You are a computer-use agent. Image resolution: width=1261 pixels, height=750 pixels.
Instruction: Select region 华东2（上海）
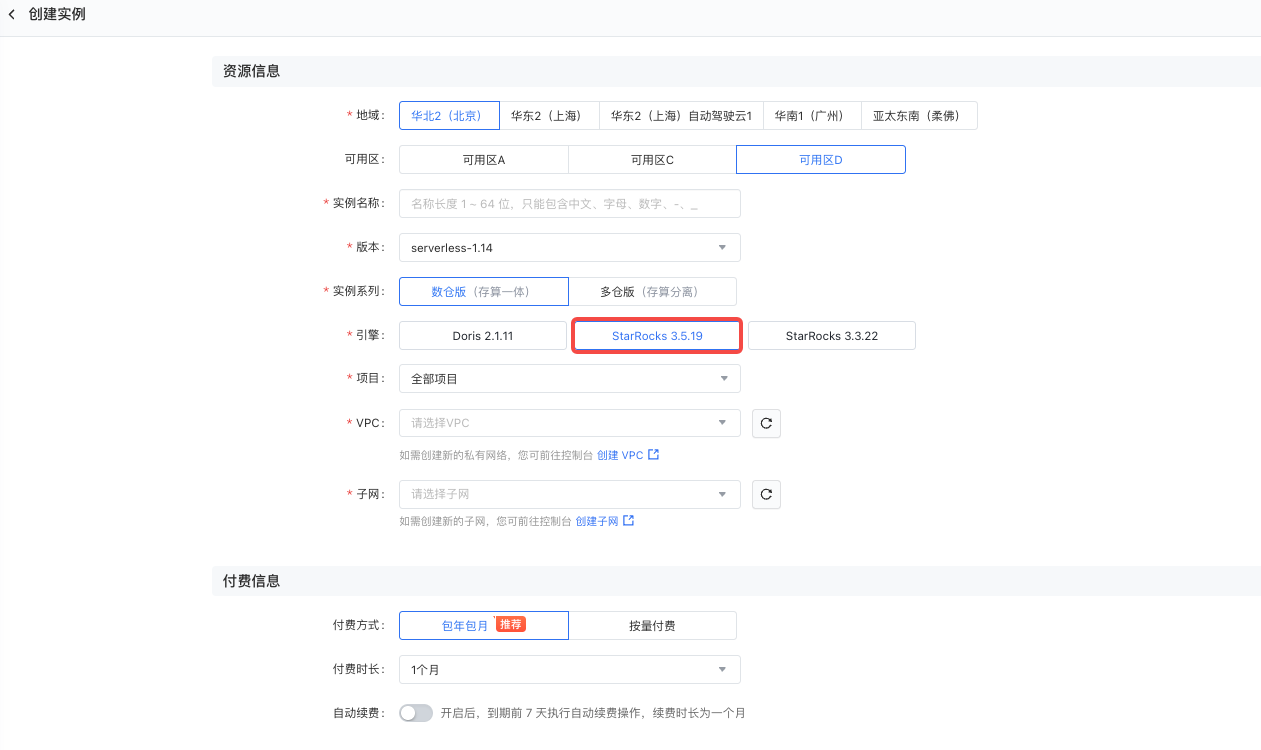pos(547,115)
